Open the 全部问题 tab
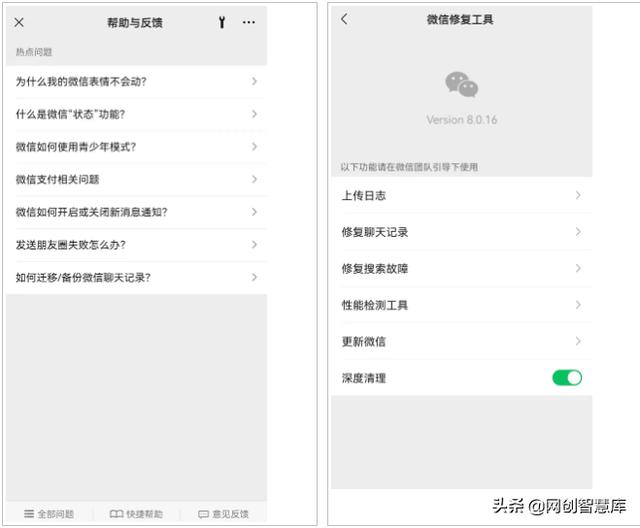 coord(49,514)
